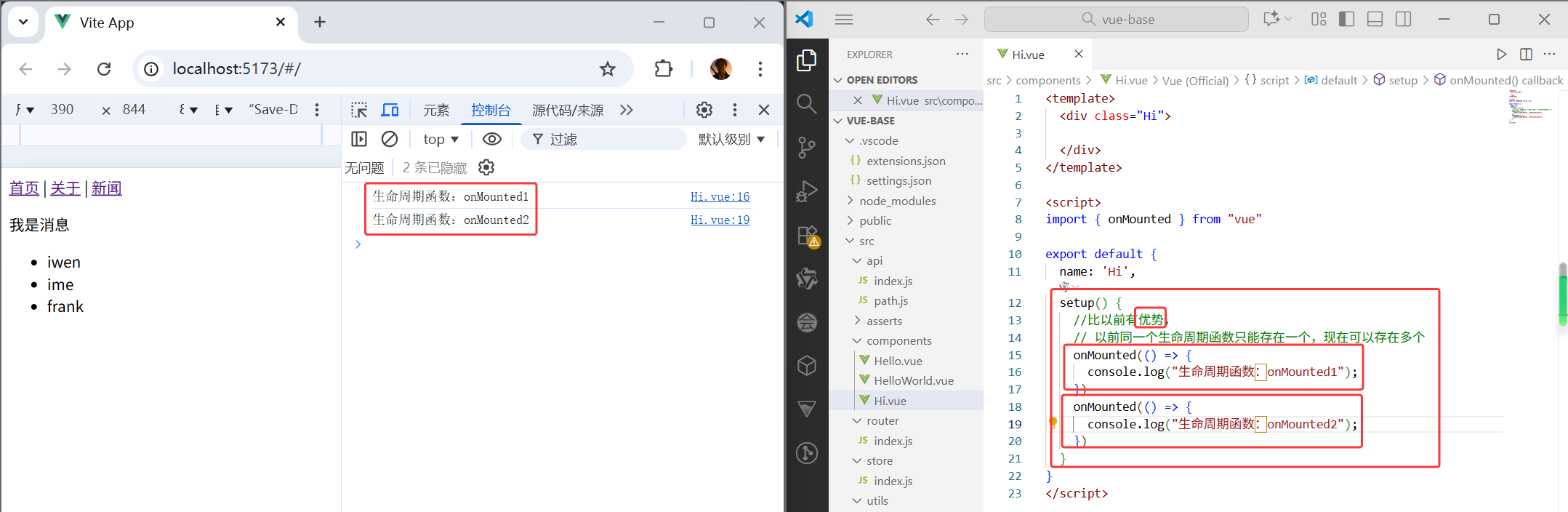Image resolution: width=1568 pixels, height=512 pixels.
Task: Customize layout icon in VS Code title bar
Action: (1319, 20)
